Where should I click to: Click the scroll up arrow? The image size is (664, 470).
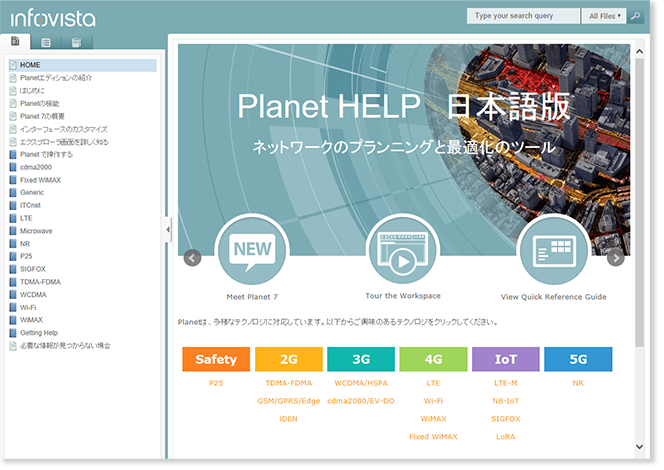639,52
